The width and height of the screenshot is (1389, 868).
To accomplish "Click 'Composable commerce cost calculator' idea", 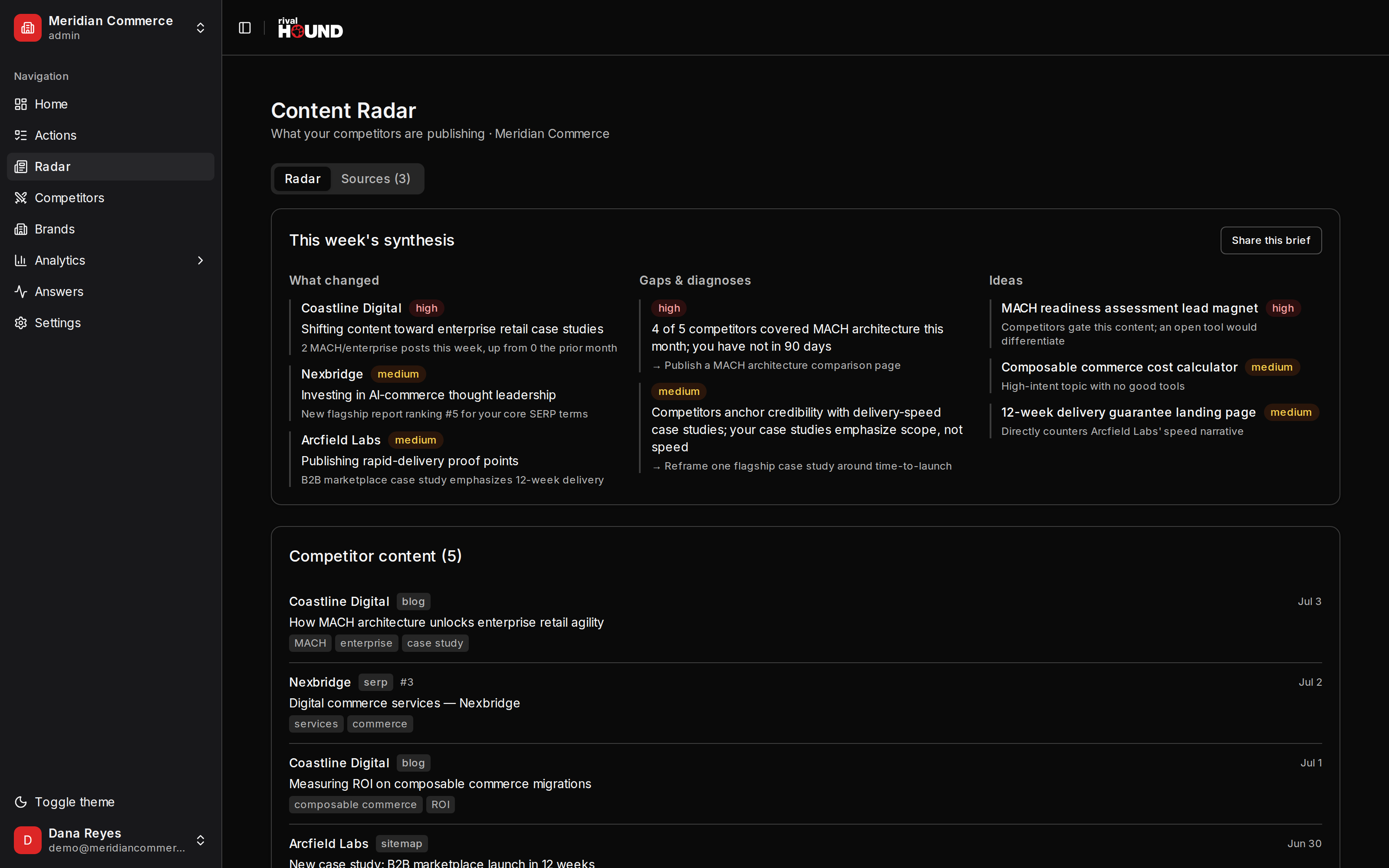I will click(1119, 368).
